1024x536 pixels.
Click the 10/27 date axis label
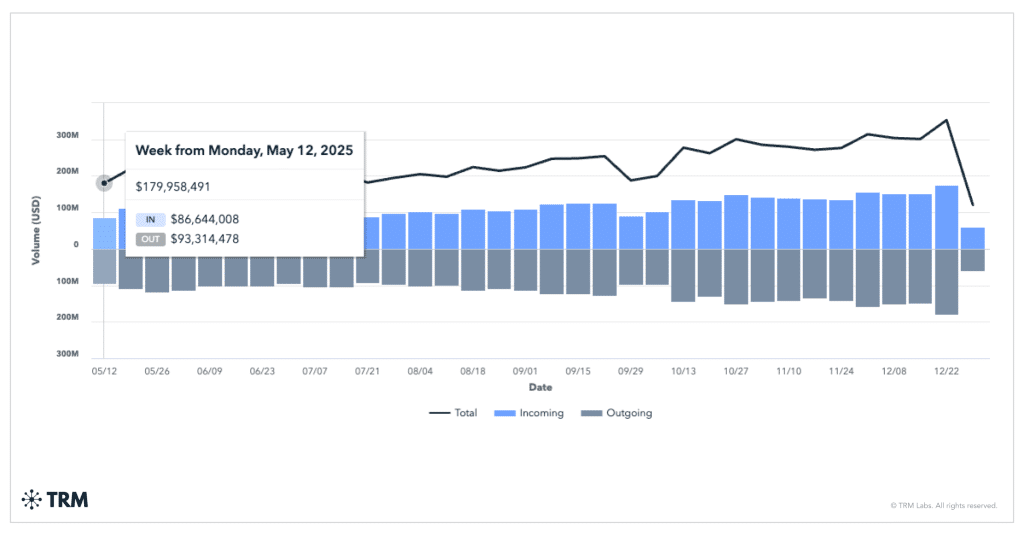click(736, 371)
